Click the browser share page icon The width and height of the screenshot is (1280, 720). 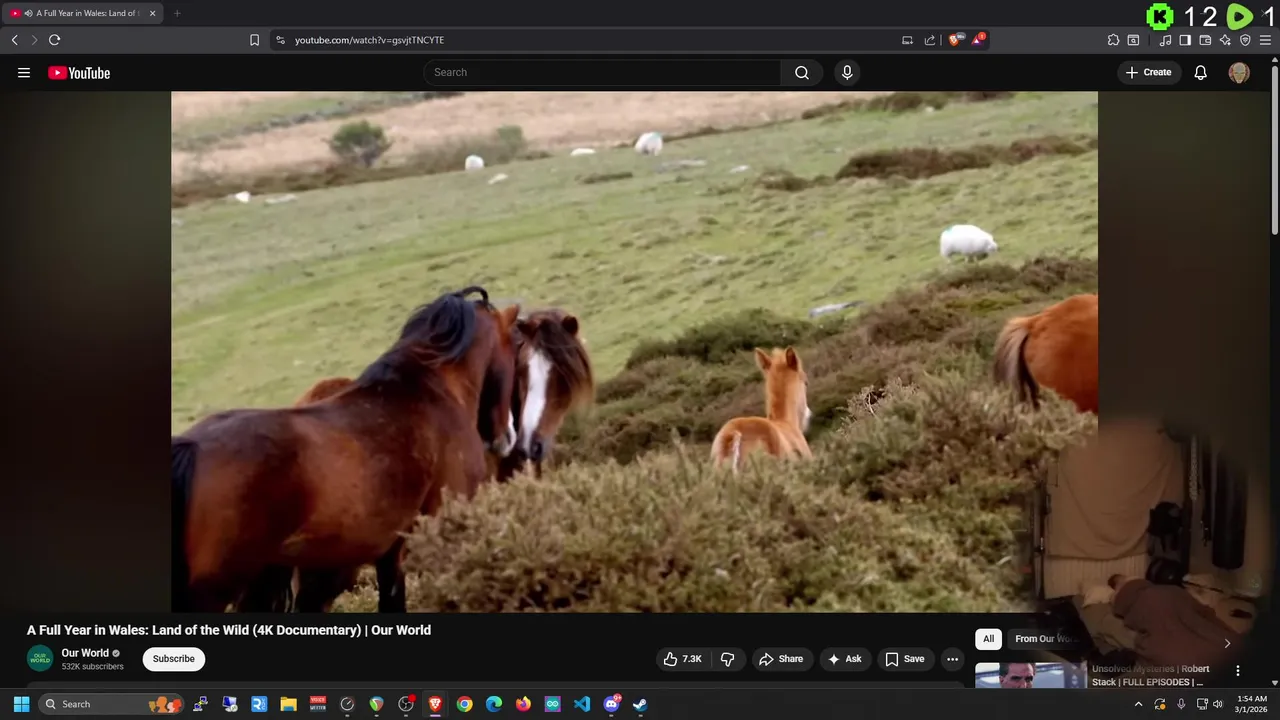tap(930, 40)
